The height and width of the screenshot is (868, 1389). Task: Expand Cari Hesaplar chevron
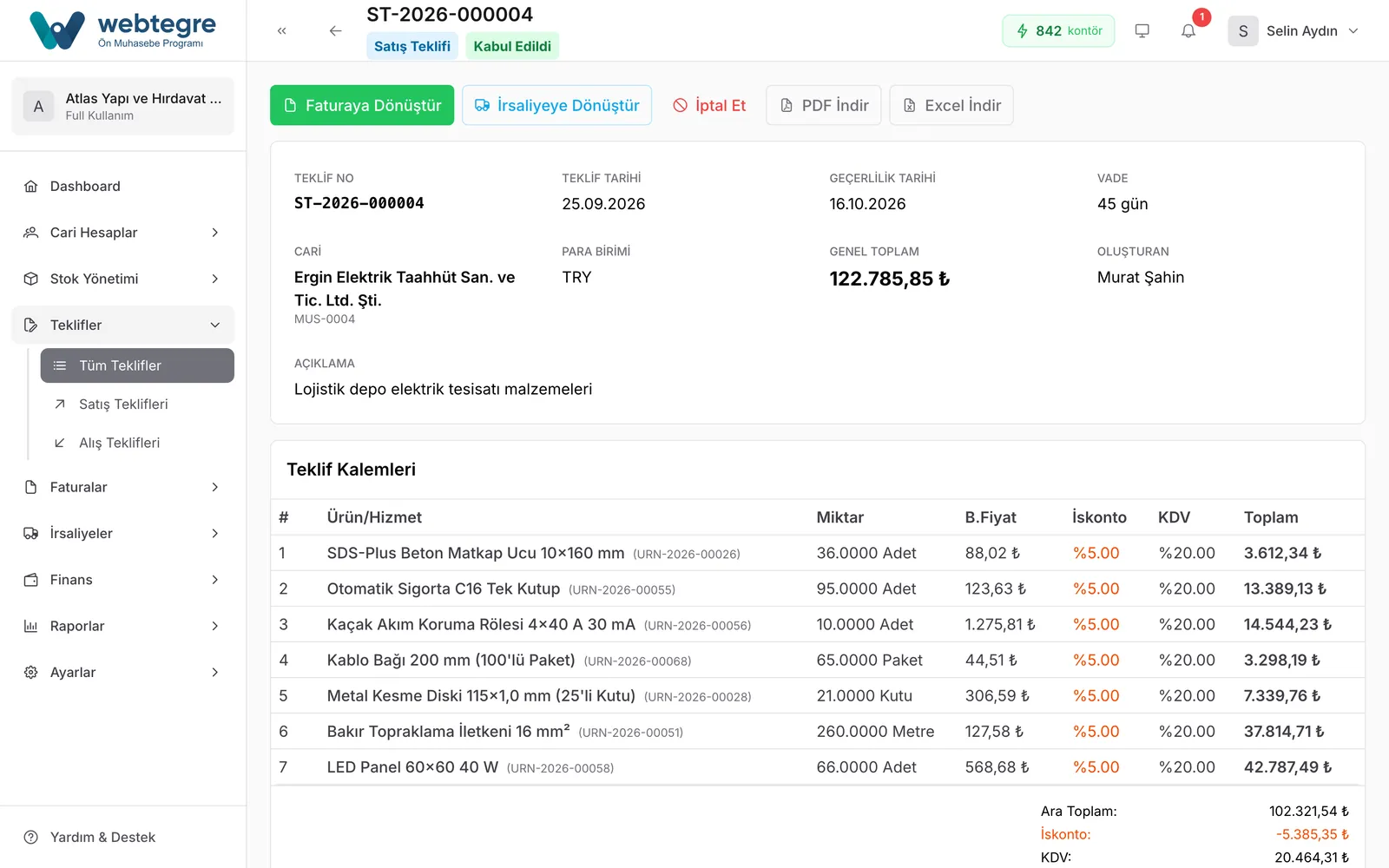(215, 233)
